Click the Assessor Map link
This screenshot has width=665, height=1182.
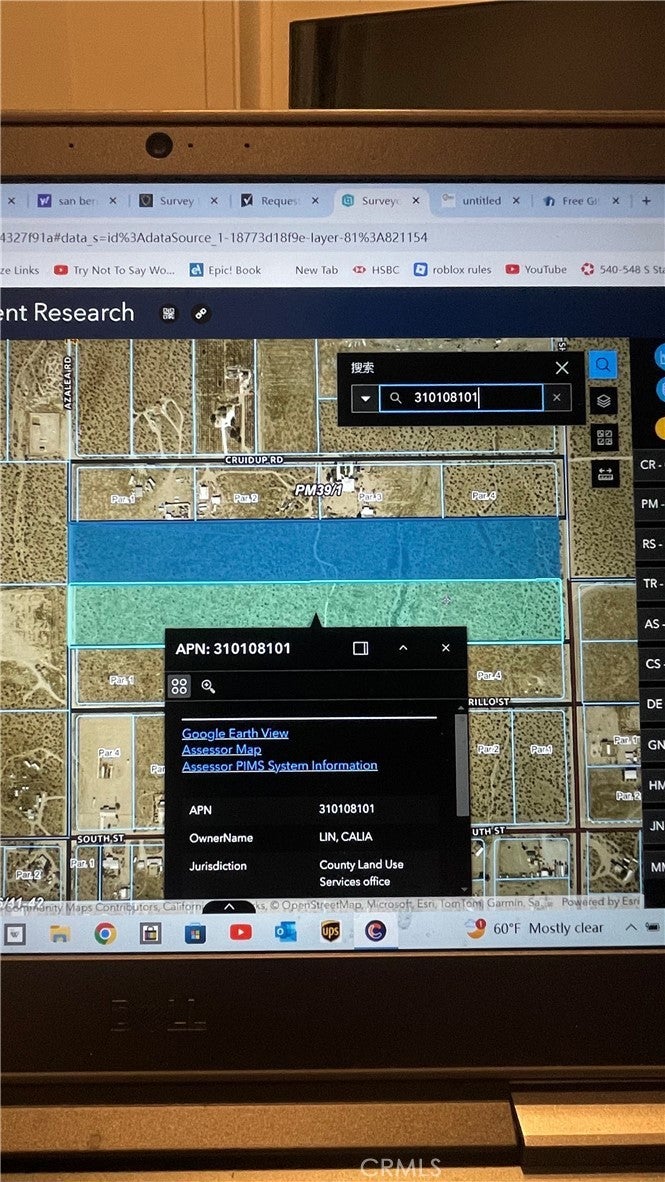click(x=221, y=749)
